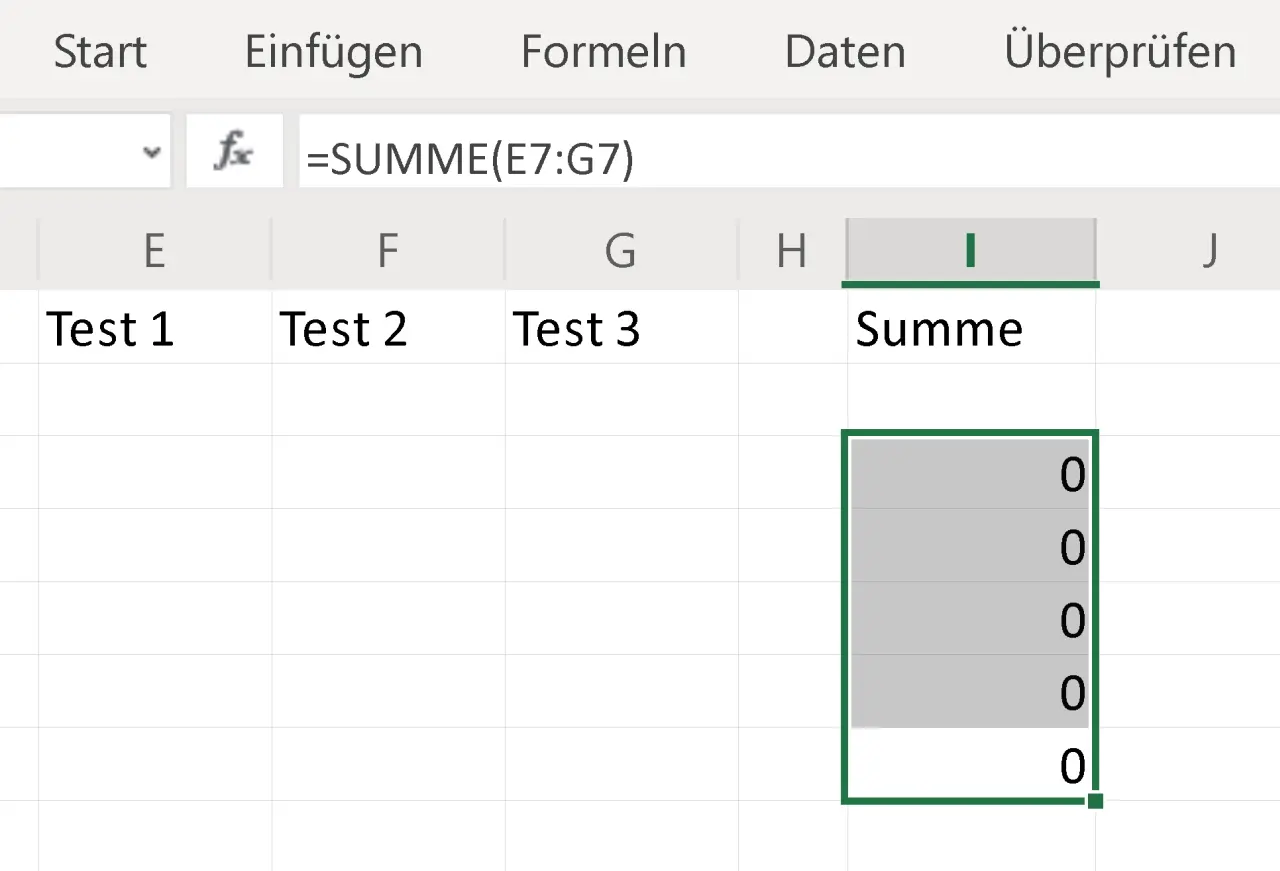Select the highlighted column header I
The height and width of the screenshot is (871, 1280).
coord(970,251)
